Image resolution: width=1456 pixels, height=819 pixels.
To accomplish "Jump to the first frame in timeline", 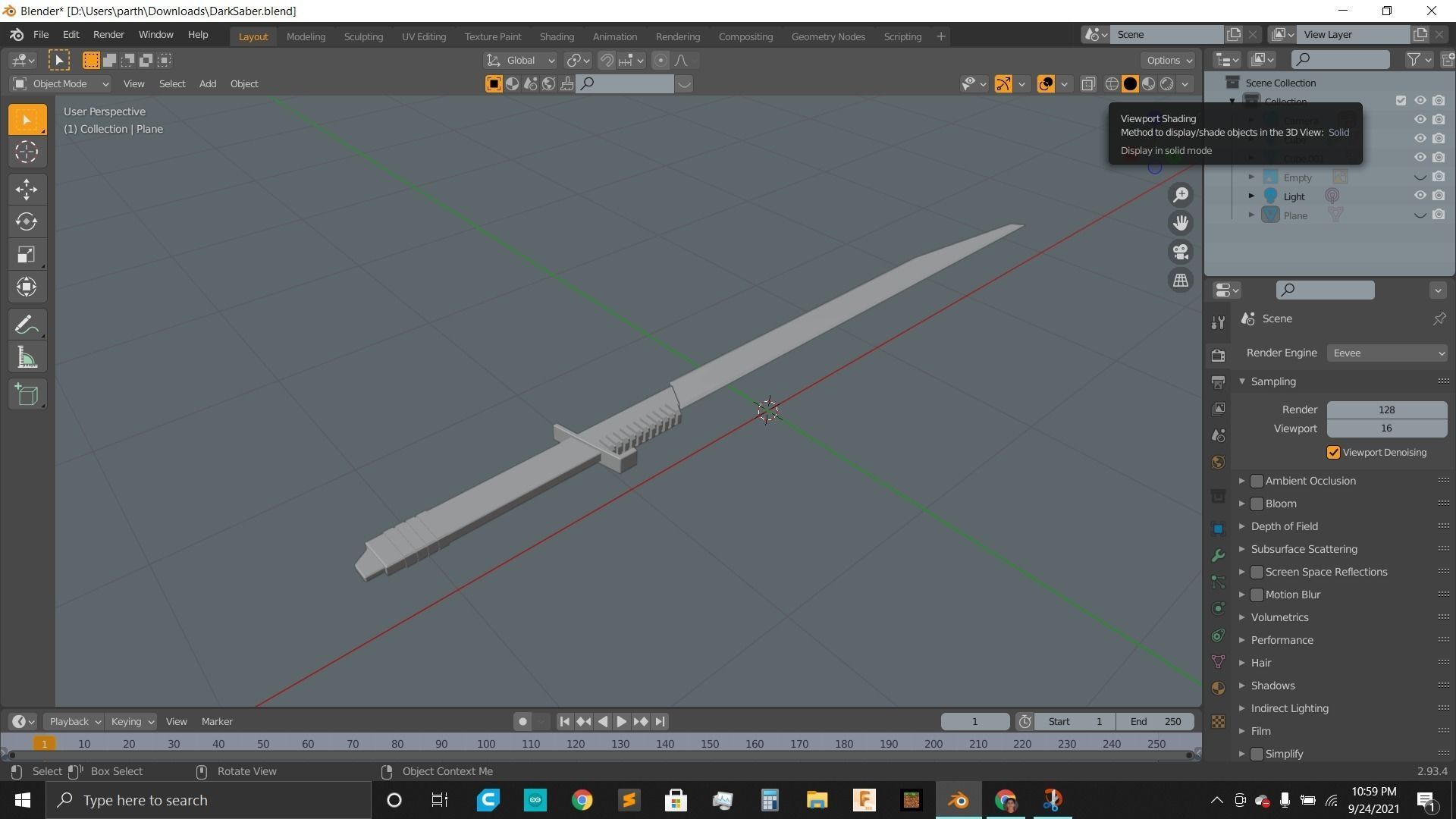I will (x=564, y=722).
